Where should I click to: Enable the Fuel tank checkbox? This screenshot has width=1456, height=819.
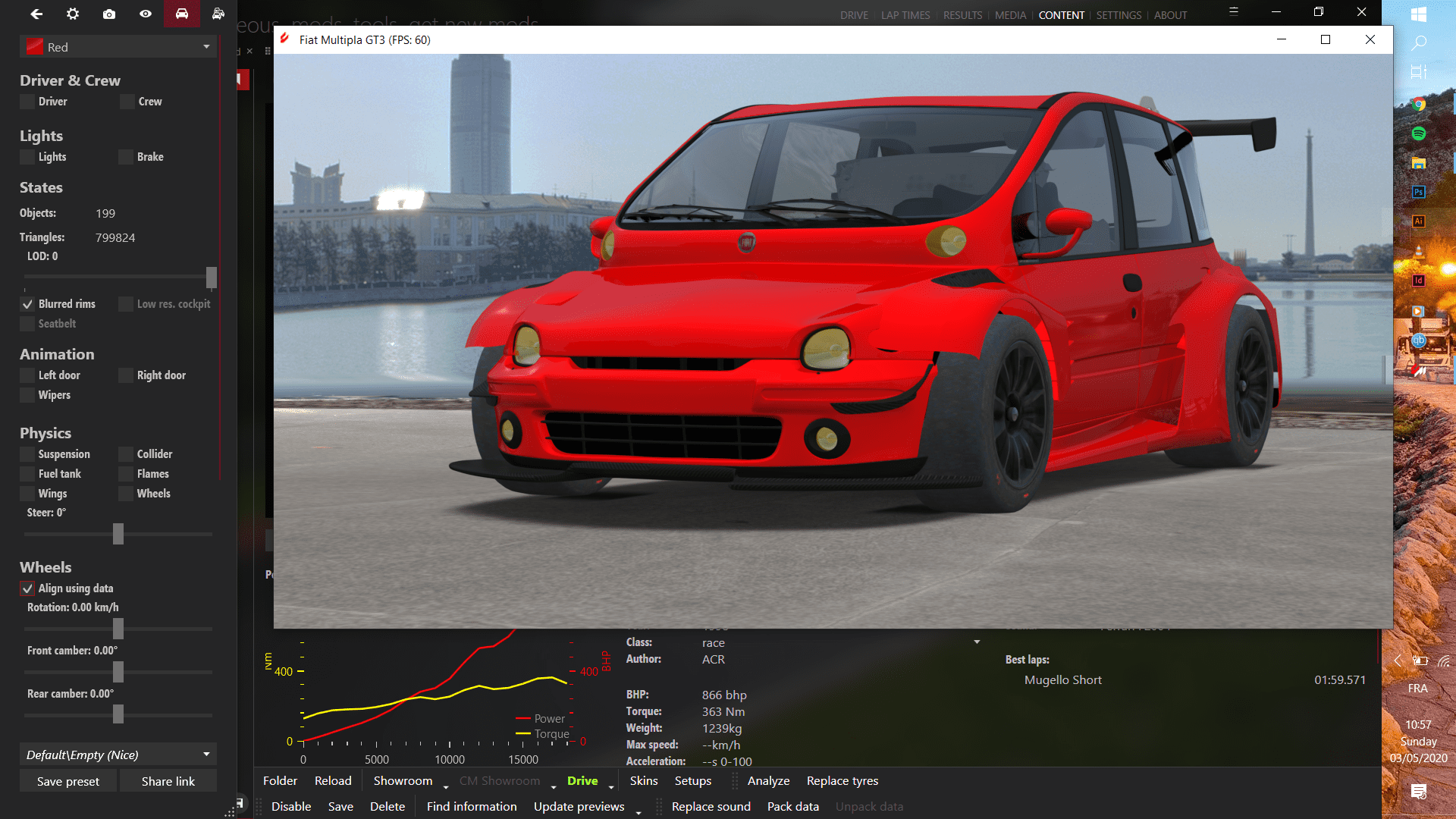[27, 474]
